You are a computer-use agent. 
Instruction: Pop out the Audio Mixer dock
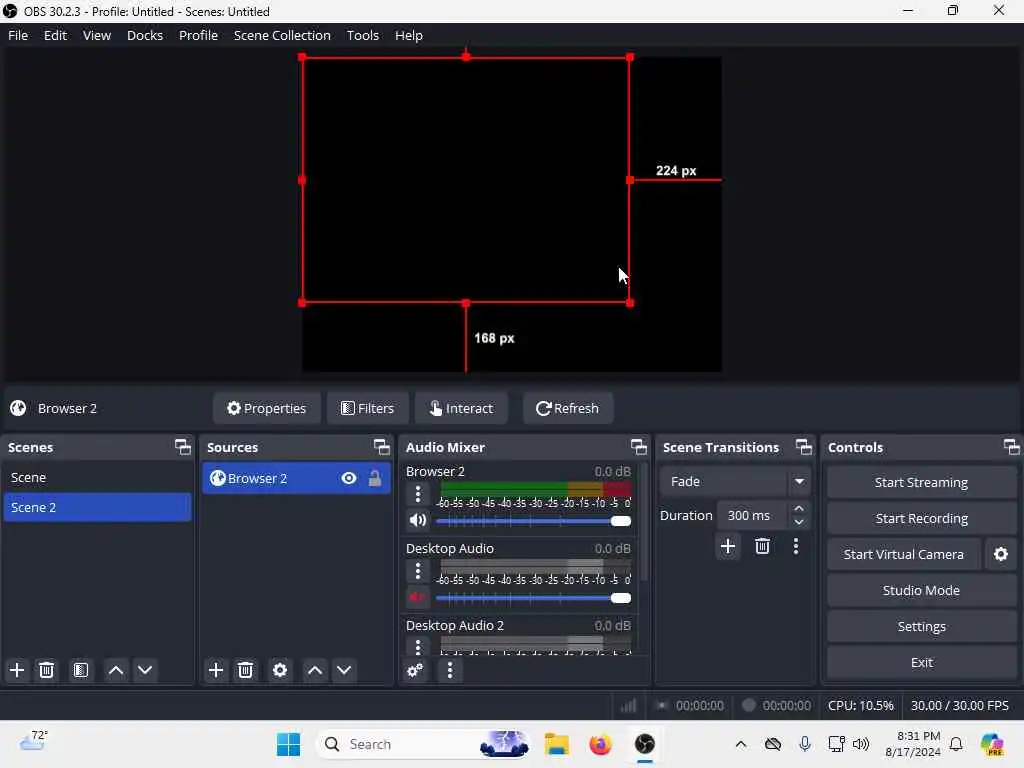point(639,447)
